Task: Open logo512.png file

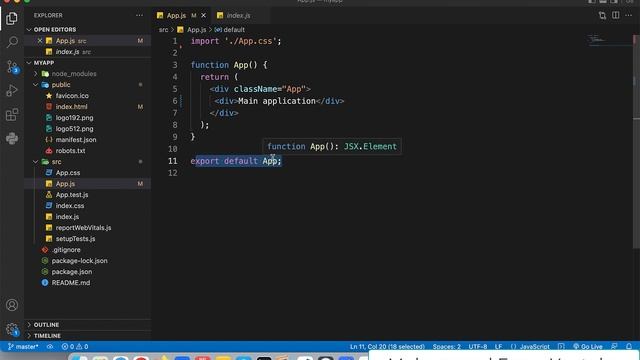Action: click(x=74, y=129)
